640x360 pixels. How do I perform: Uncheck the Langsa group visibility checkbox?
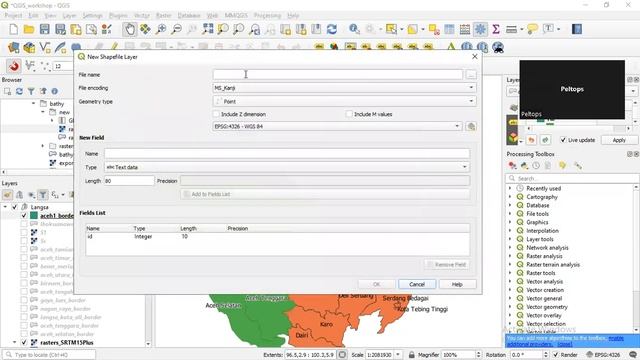pyautogui.click(x=15, y=207)
